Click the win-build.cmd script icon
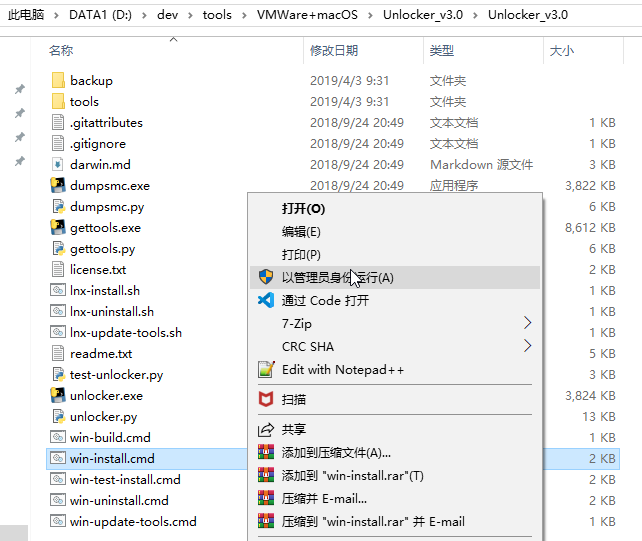This screenshot has width=642, height=541. (58, 437)
